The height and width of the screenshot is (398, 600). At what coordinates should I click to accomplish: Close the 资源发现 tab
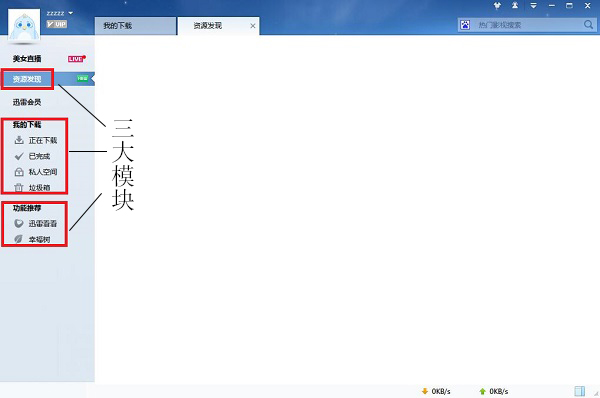pos(253,26)
